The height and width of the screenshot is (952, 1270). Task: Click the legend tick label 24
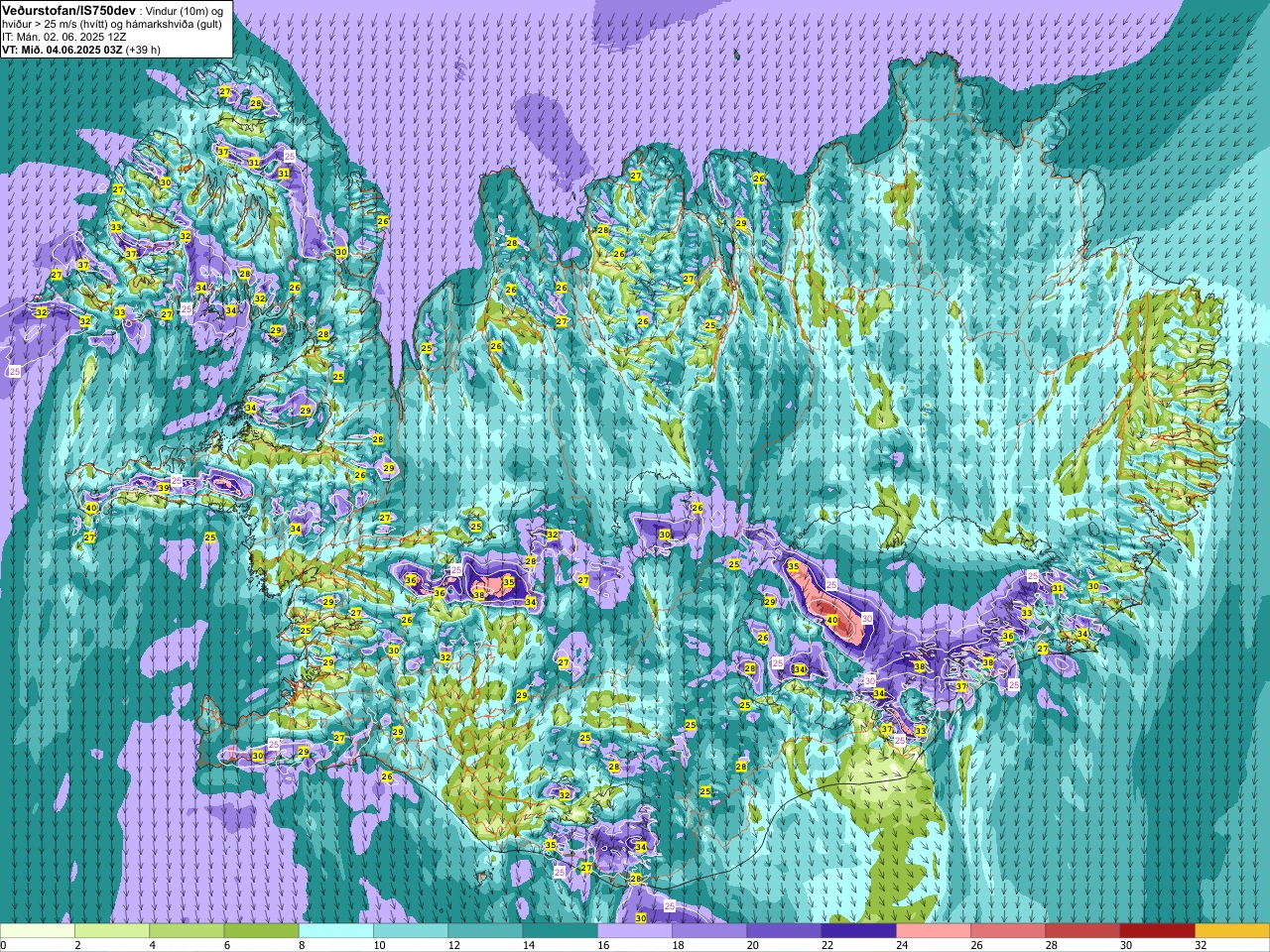click(902, 945)
